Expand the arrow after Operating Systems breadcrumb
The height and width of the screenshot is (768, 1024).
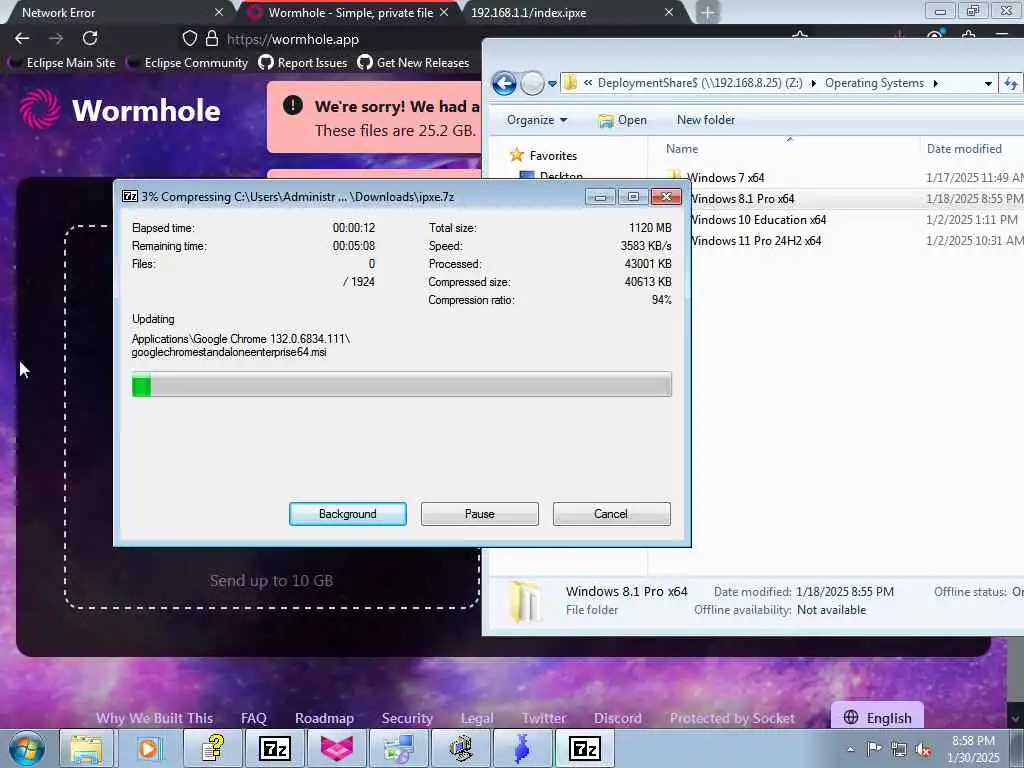(x=935, y=83)
